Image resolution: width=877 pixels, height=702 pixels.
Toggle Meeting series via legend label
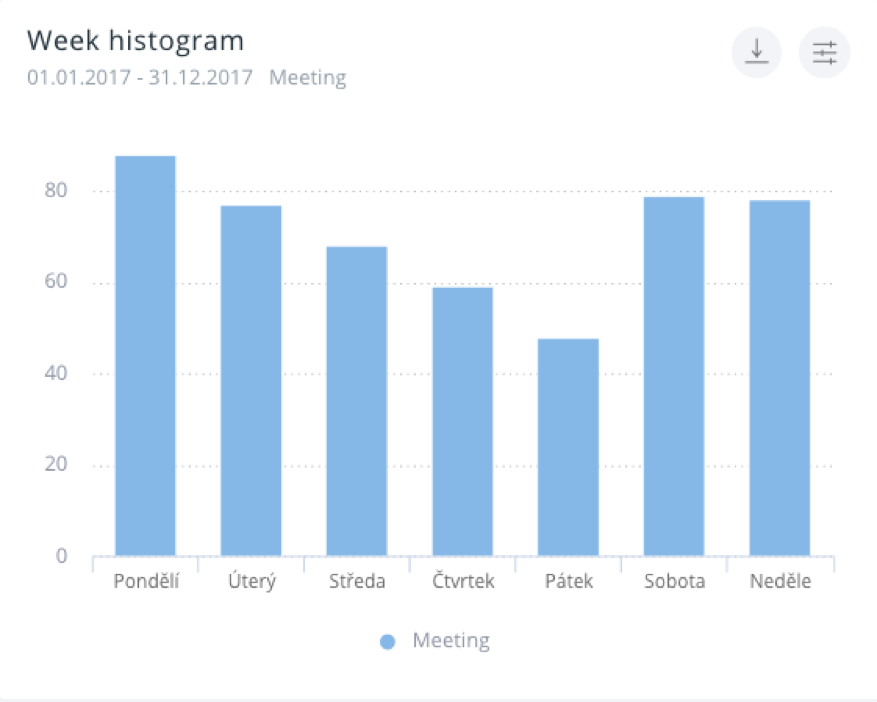451,641
